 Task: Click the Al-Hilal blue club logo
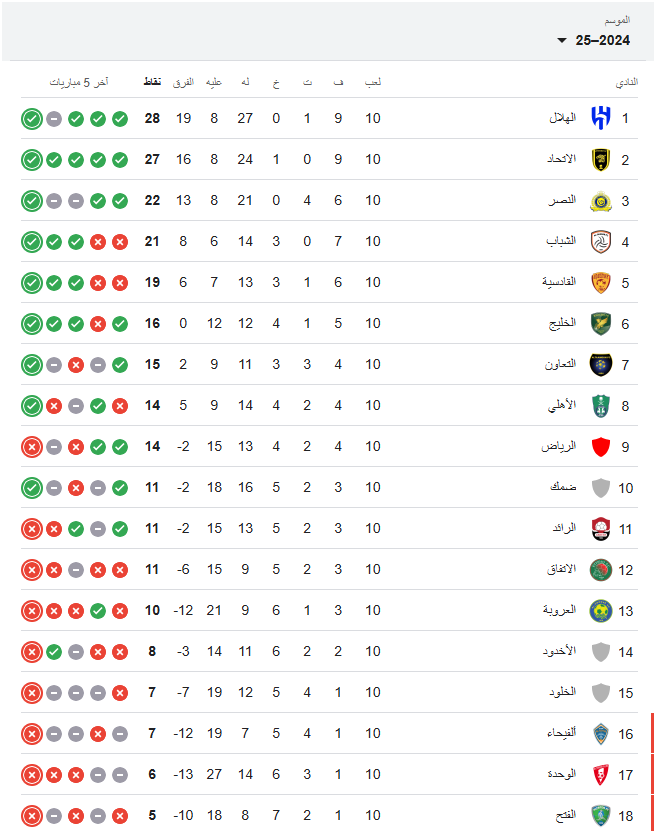(x=601, y=118)
